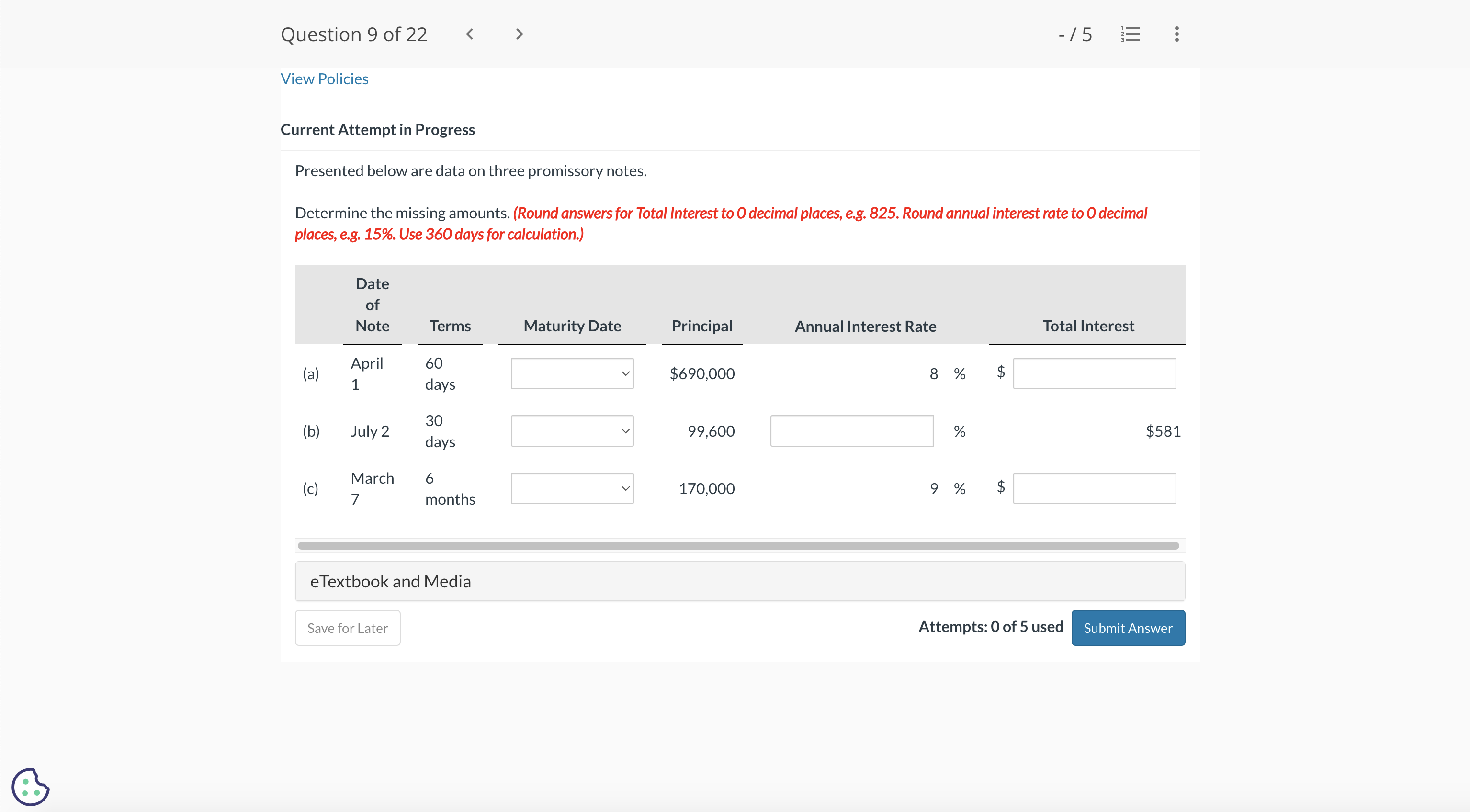Open Maturity Date dropdown for note (b)
This screenshot has height=812, width=1470.
[x=572, y=431]
